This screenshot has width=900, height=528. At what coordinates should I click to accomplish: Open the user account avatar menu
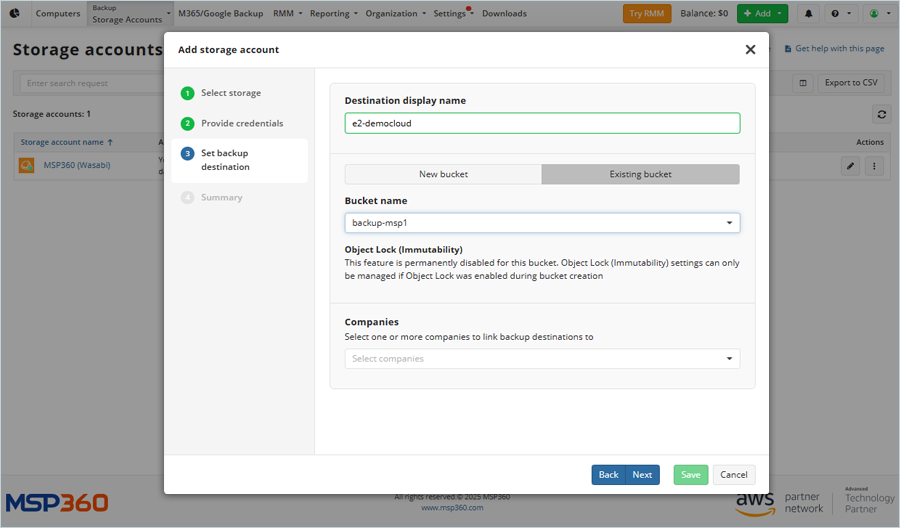pos(877,14)
